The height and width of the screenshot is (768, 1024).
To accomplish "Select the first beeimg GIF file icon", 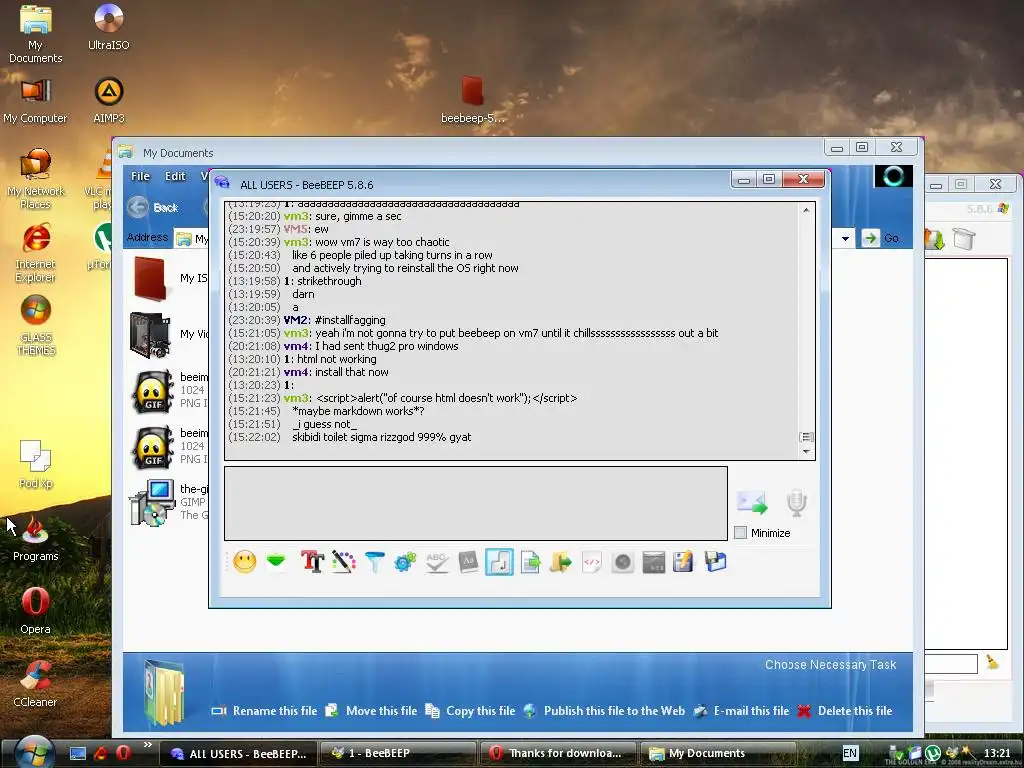I will (152, 391).
